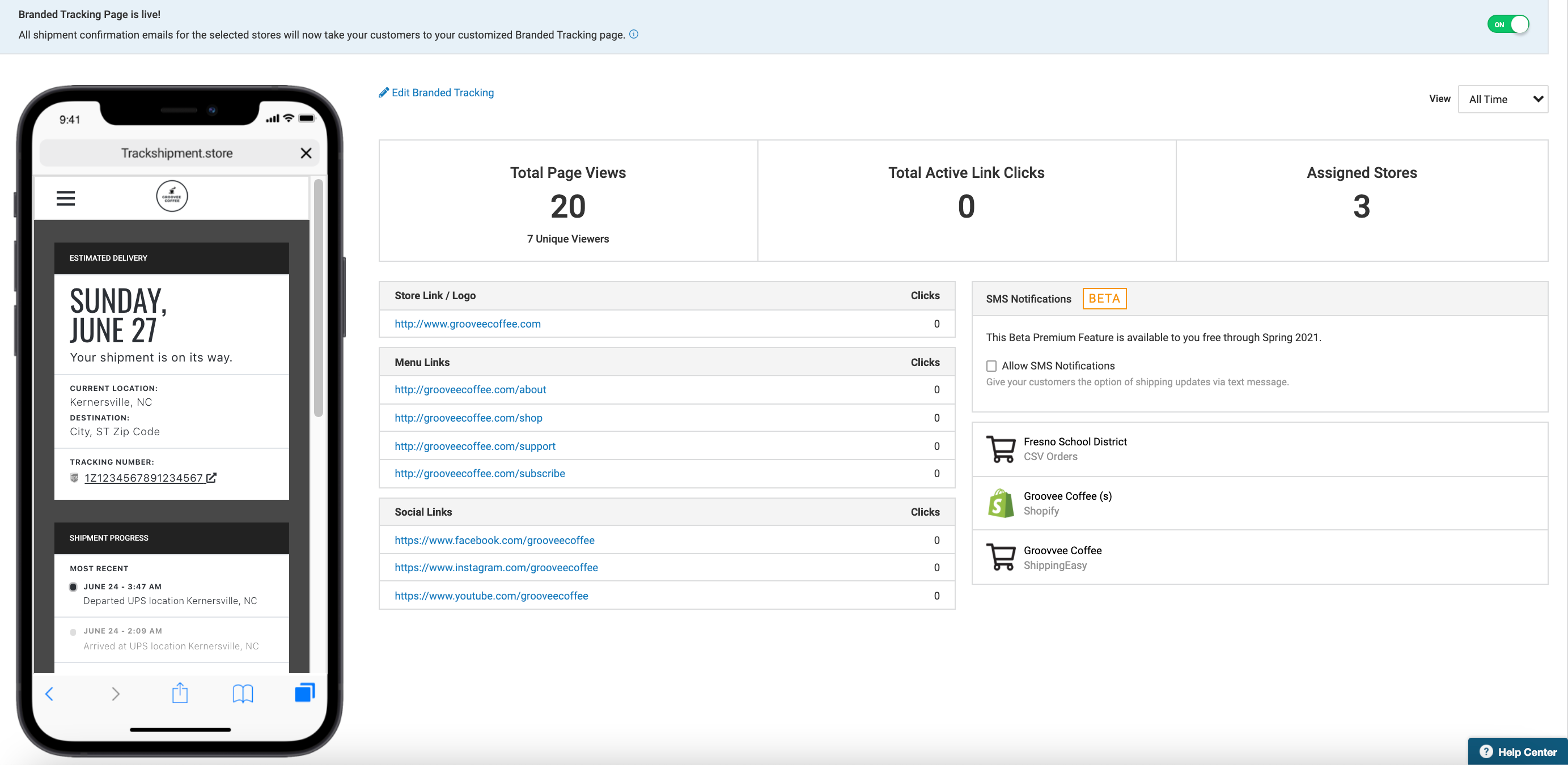Viewport: 1568px width, 765px height.
Task: Click the Total Active Link Clicks value 0
Action: (x=966, y=206)
